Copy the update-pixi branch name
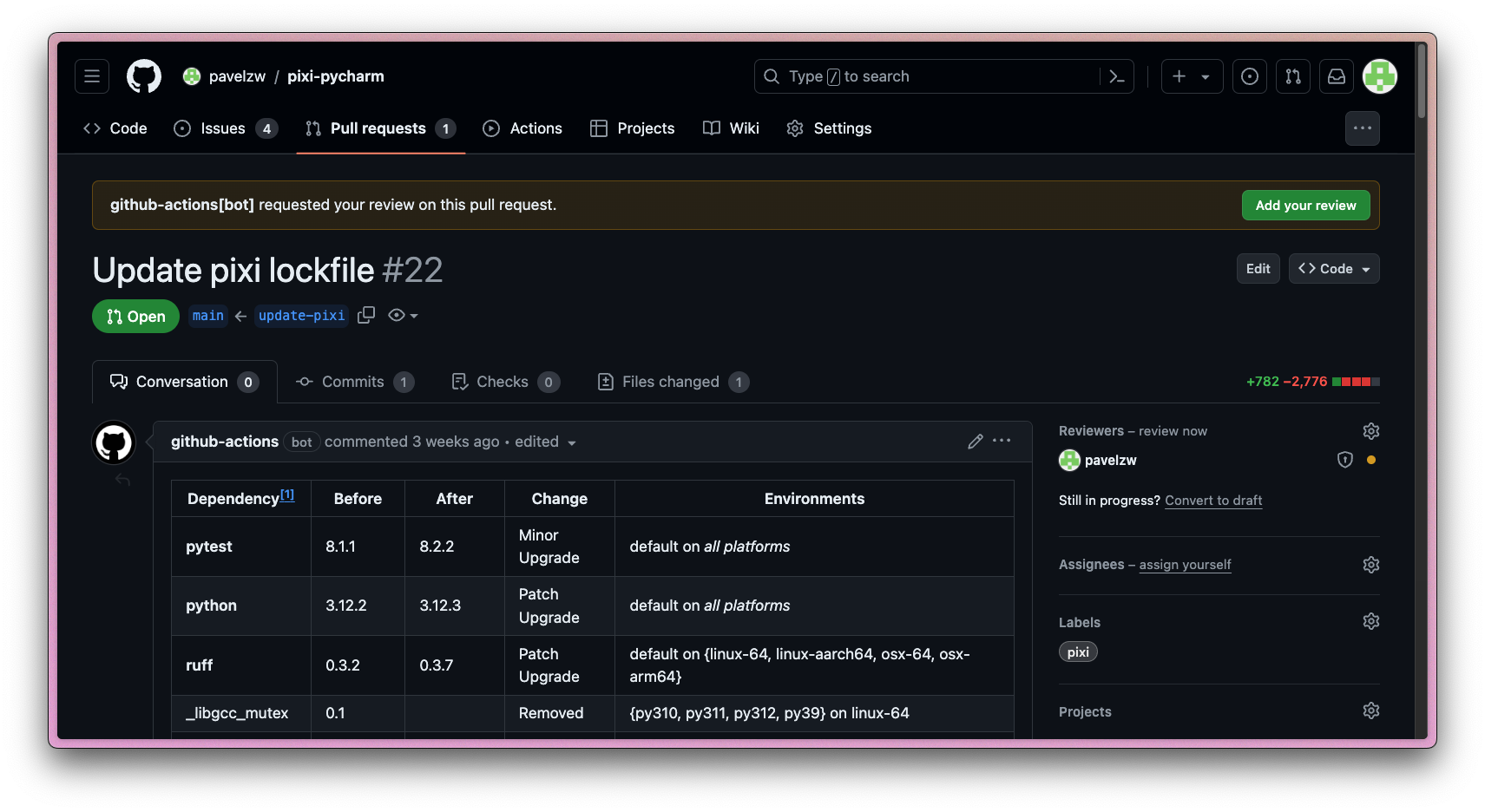The width and height of the screenshot is (1485, 812). coord(365,315)
